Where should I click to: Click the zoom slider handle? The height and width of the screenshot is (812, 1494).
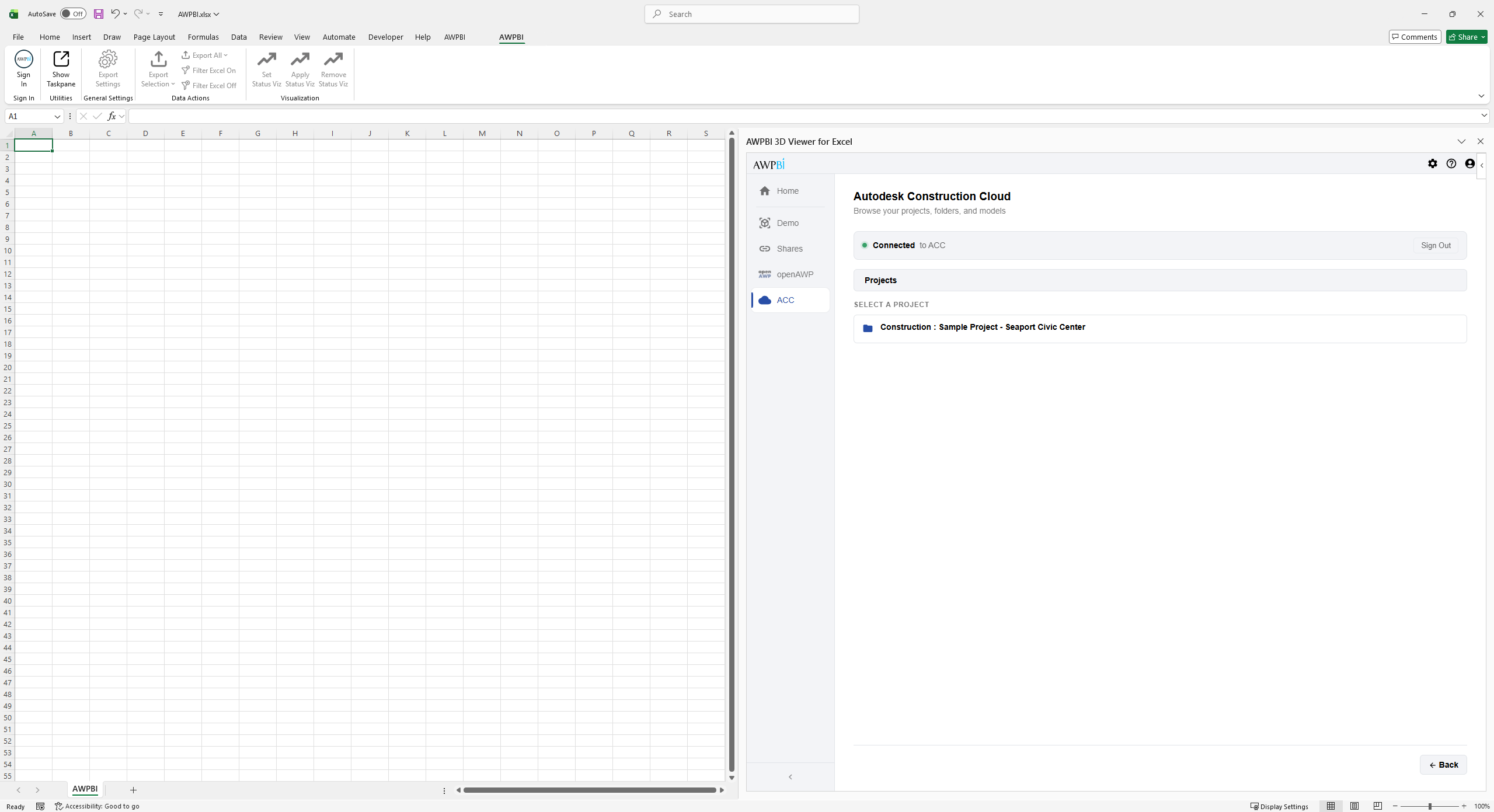click(1430, 806)
